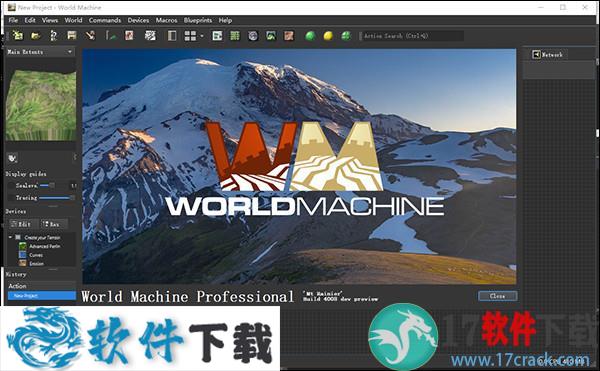Click the checkerboard pattern toolbar icon
Viewport: 600px width, 371px height.
coord(150,36)
